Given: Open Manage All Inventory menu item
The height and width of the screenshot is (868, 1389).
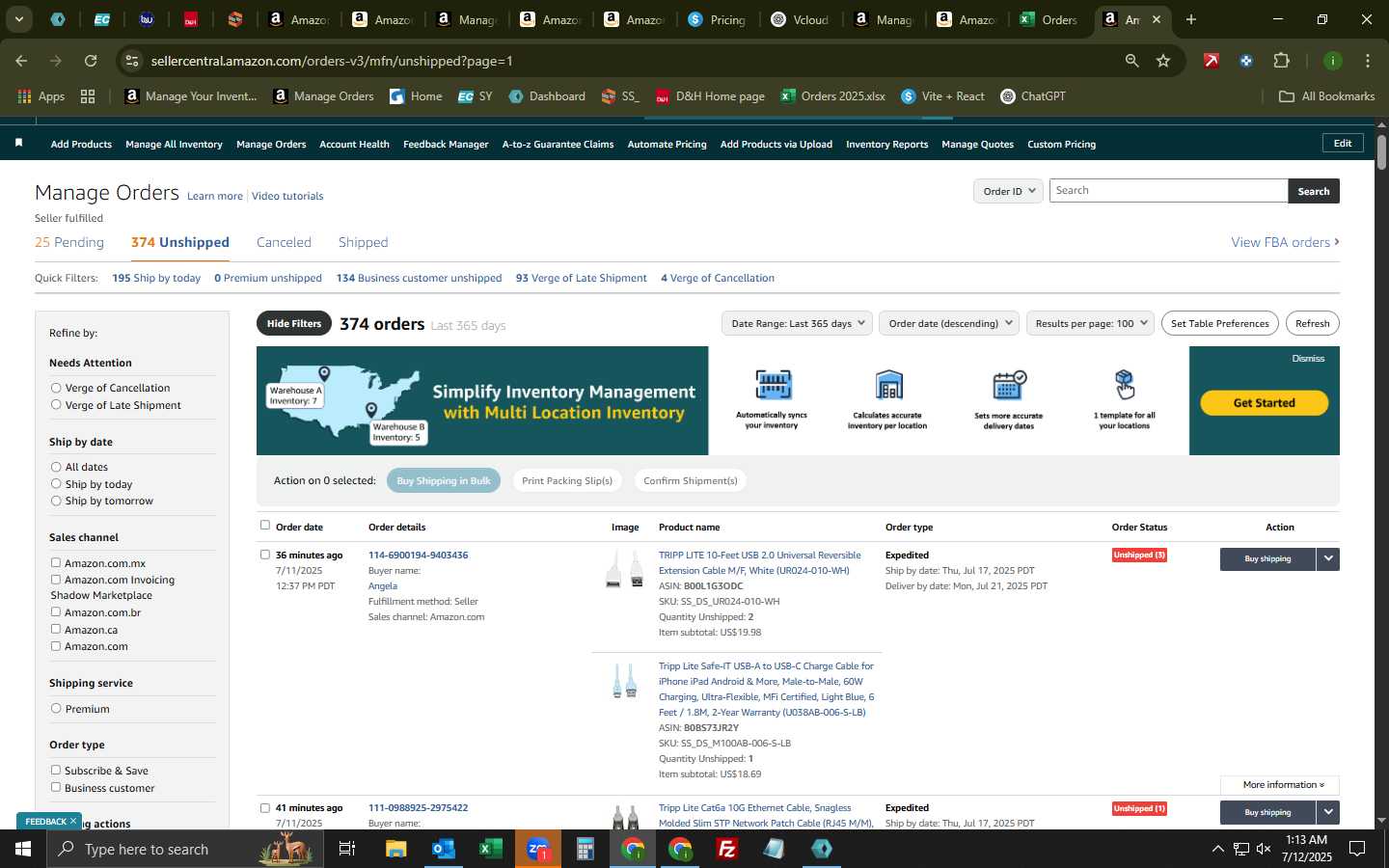Looking at the screenshot, I should 174,144.
